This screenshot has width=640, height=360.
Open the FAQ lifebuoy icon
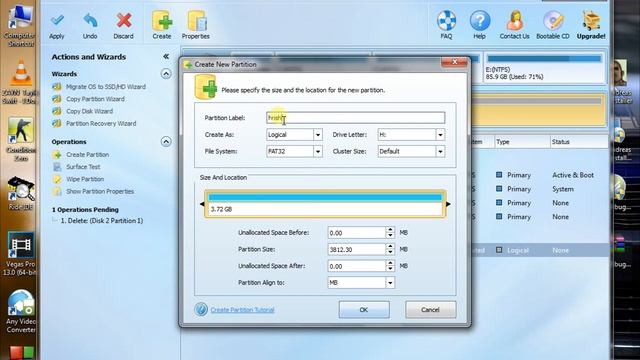[446, 20]
